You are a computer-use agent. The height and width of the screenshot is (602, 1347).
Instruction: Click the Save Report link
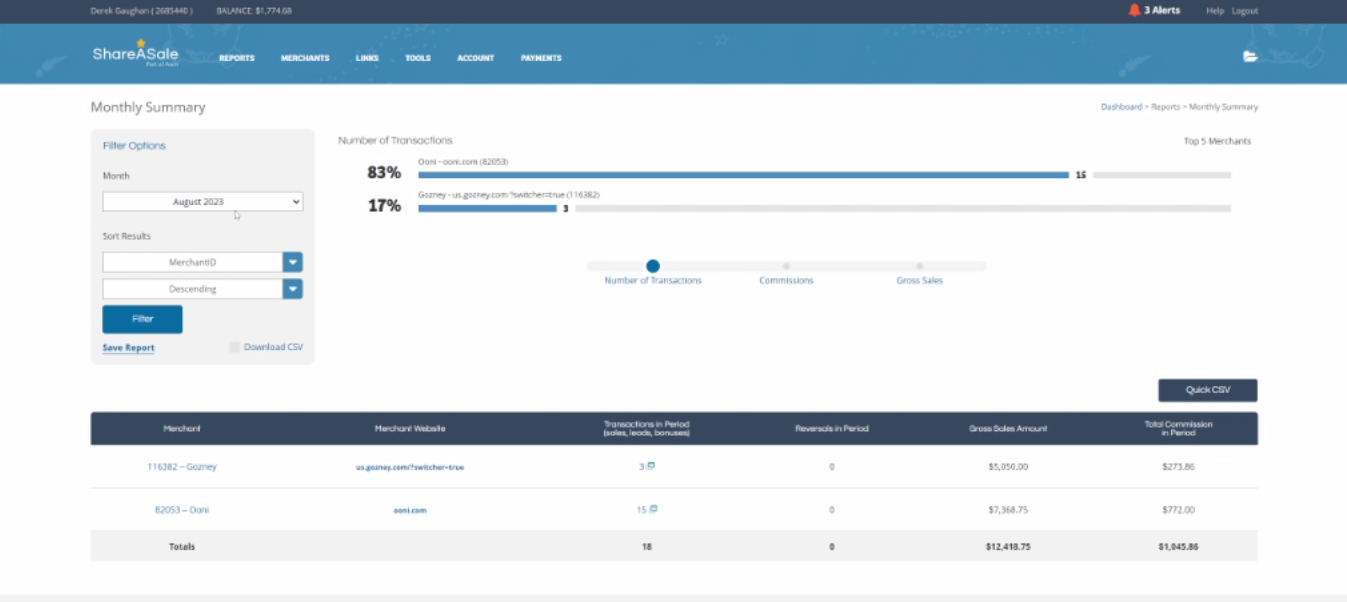pyautogui.click(x=129, y=348)
